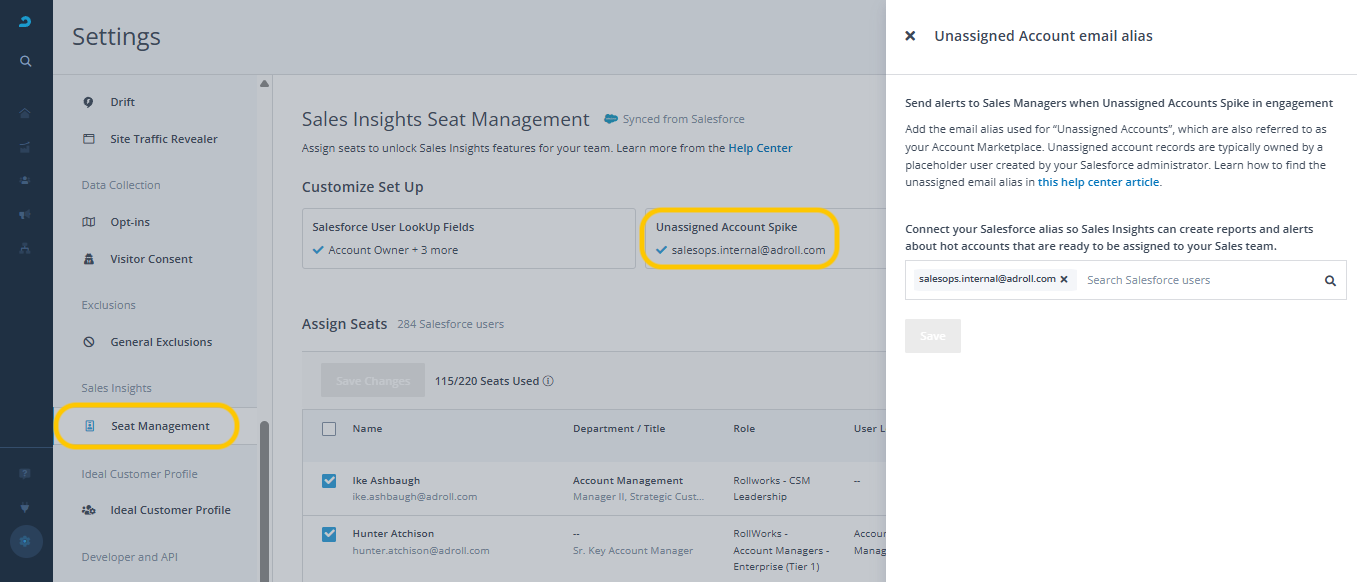Click the Department / Title column header

click(619, 429)
